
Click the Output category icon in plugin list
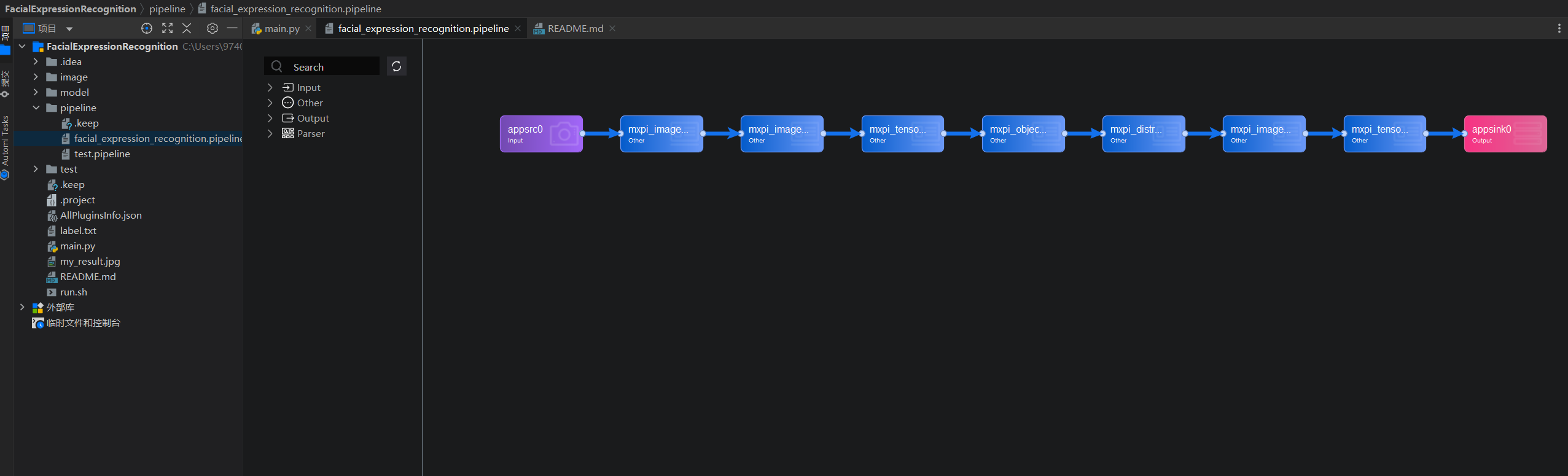pos(287,118)
